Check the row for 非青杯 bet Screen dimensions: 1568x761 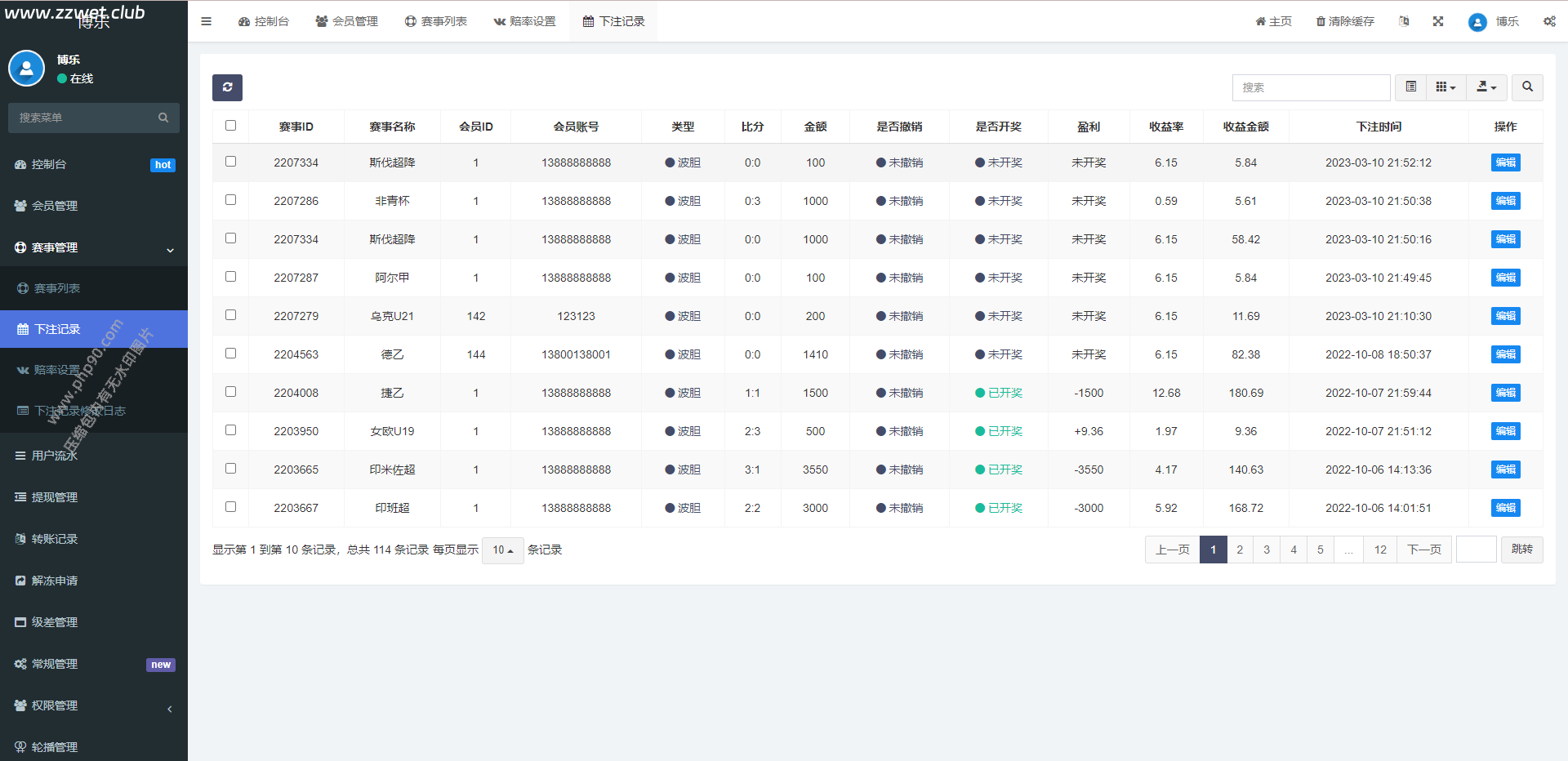click(x=230, y=200)
